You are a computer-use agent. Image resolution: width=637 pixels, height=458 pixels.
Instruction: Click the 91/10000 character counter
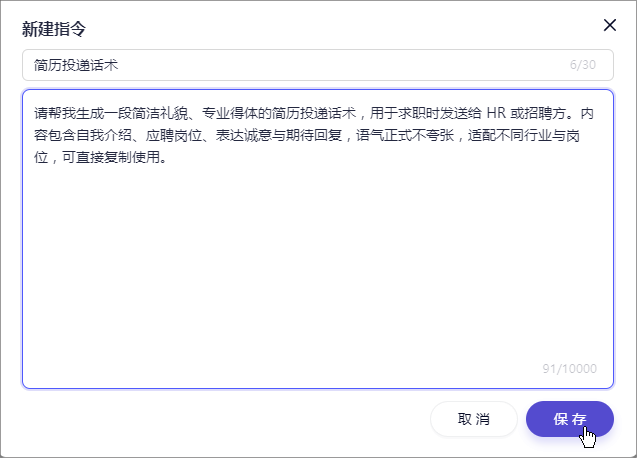570,369
